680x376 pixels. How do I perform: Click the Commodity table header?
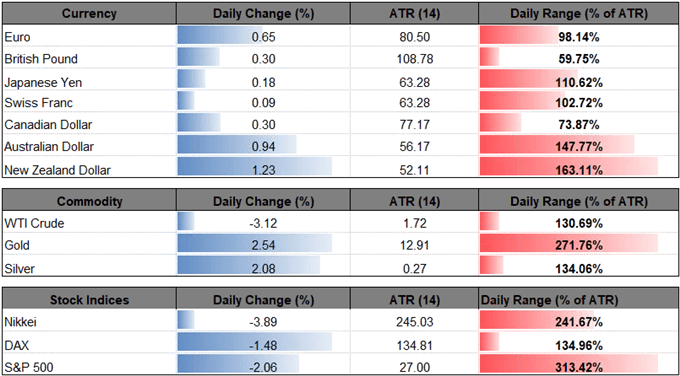[89, 201]
